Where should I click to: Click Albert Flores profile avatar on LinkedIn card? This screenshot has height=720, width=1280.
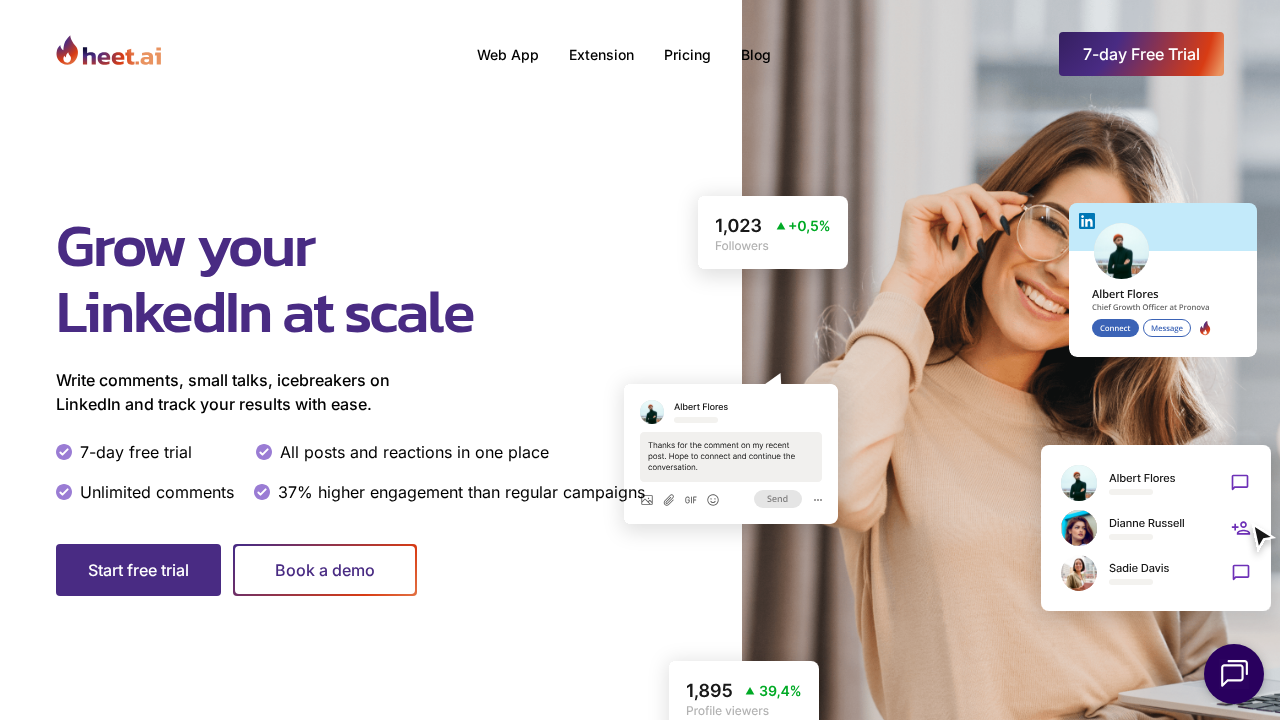click(1121, 251)
